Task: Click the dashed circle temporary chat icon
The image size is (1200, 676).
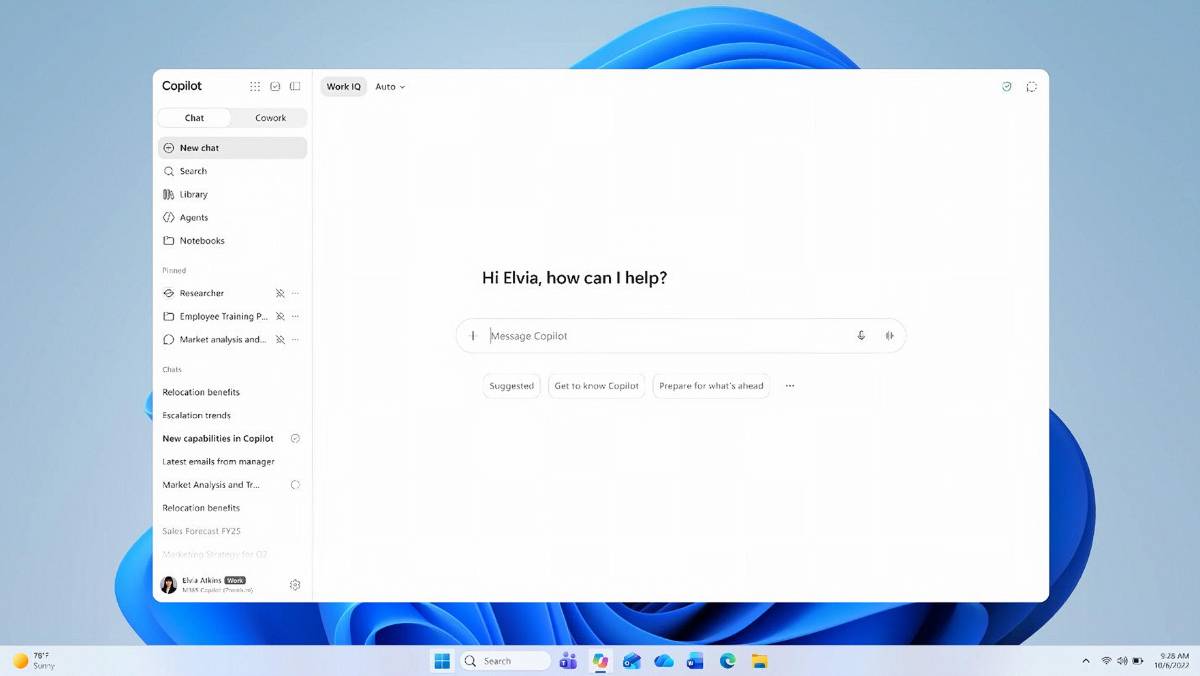Action: click(1031, 87)
